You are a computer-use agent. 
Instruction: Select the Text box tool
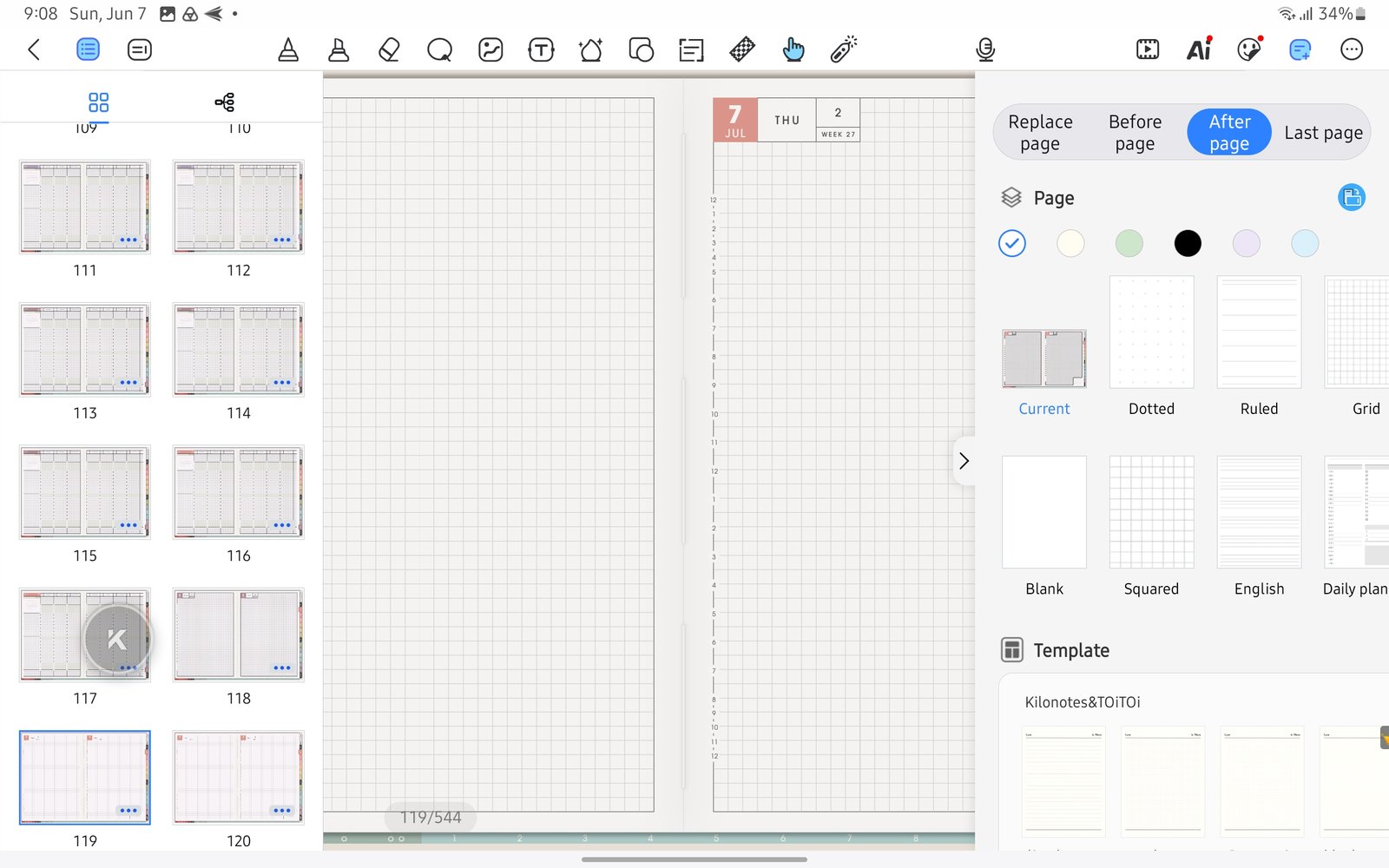coord(541,49)
